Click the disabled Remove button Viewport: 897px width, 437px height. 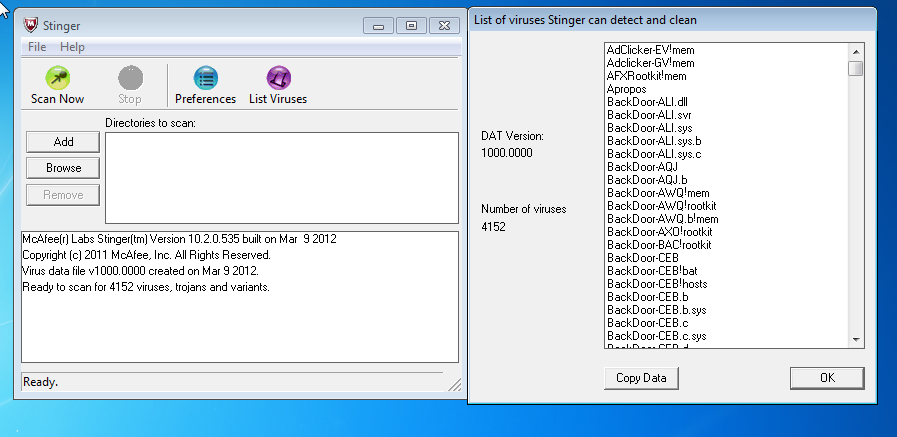point(63,195)
